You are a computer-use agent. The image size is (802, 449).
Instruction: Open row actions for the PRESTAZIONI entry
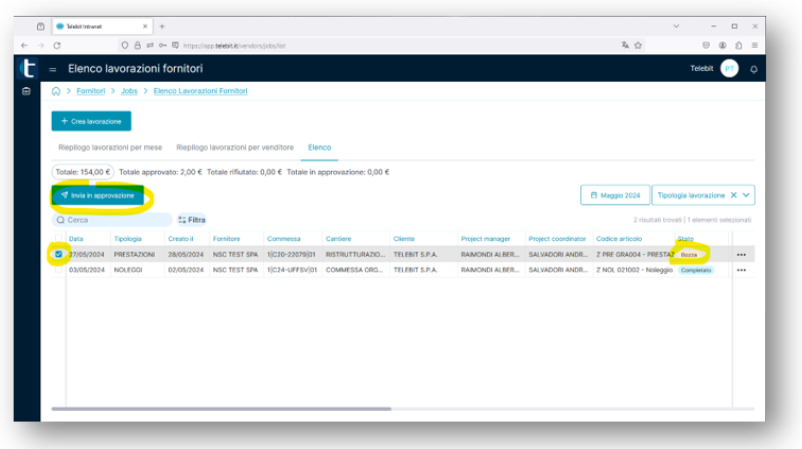741,255
